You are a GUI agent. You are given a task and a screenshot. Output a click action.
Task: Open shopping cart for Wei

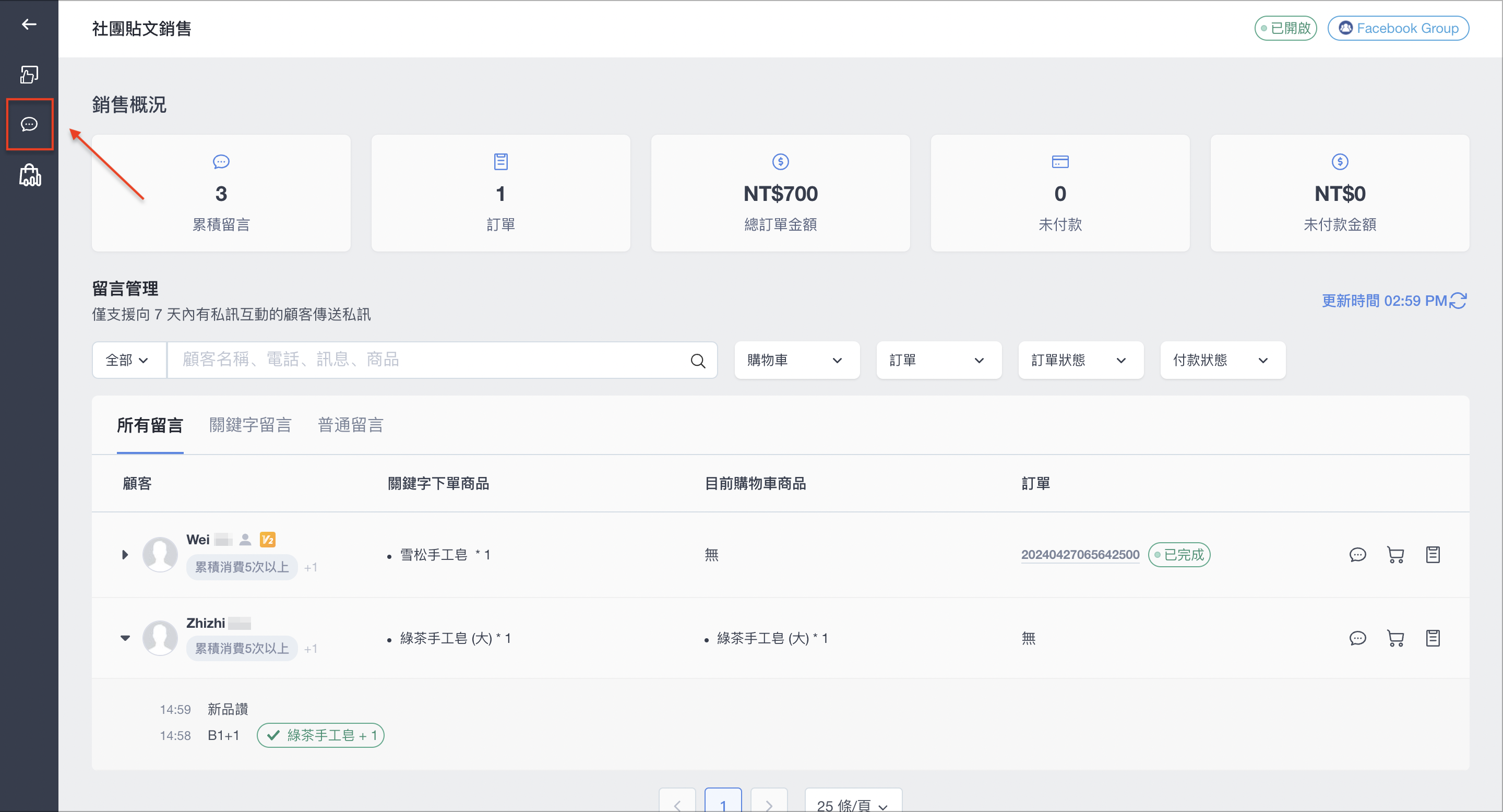pyautogui.click(x=1395, y=555)
